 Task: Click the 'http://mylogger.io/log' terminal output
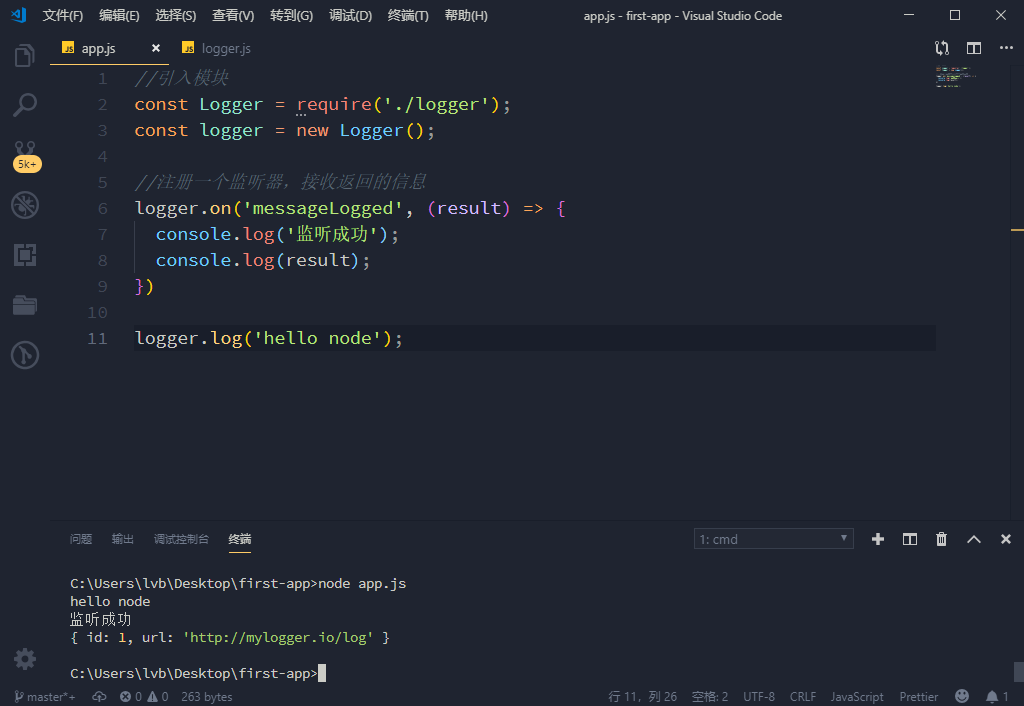pos(278,637)
